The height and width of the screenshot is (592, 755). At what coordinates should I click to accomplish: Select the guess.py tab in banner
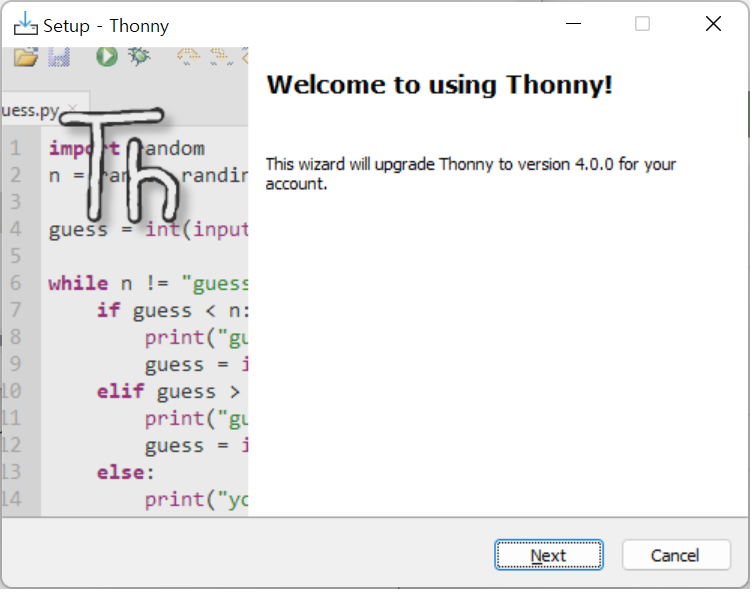(31, 111)
